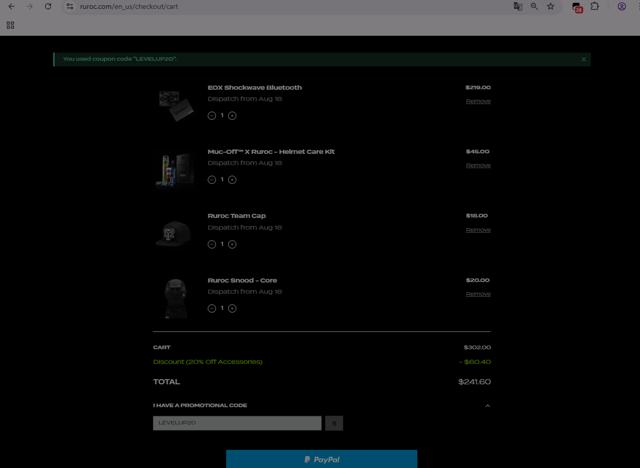The height and width of the screenshot is (468, 640).
Task: Click the $18.00 price
Action: click(x=477, y=215)
